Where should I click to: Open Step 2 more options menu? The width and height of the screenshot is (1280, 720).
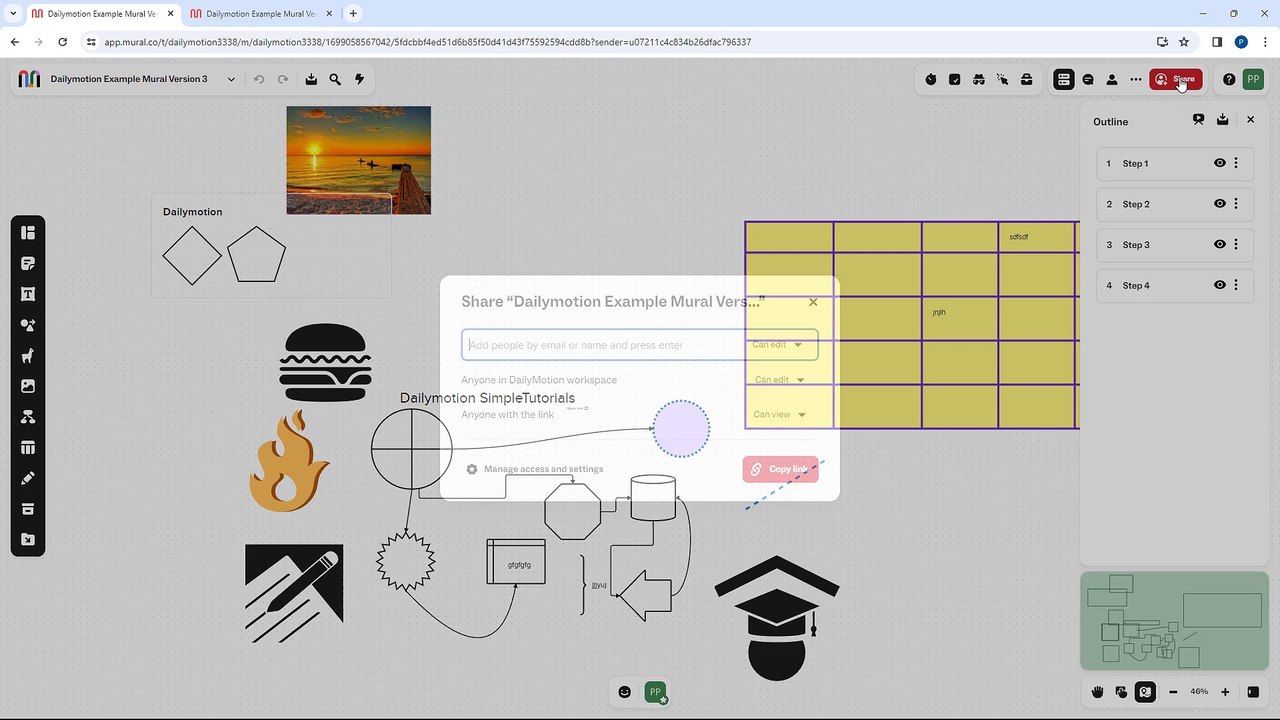(1236, 204)
